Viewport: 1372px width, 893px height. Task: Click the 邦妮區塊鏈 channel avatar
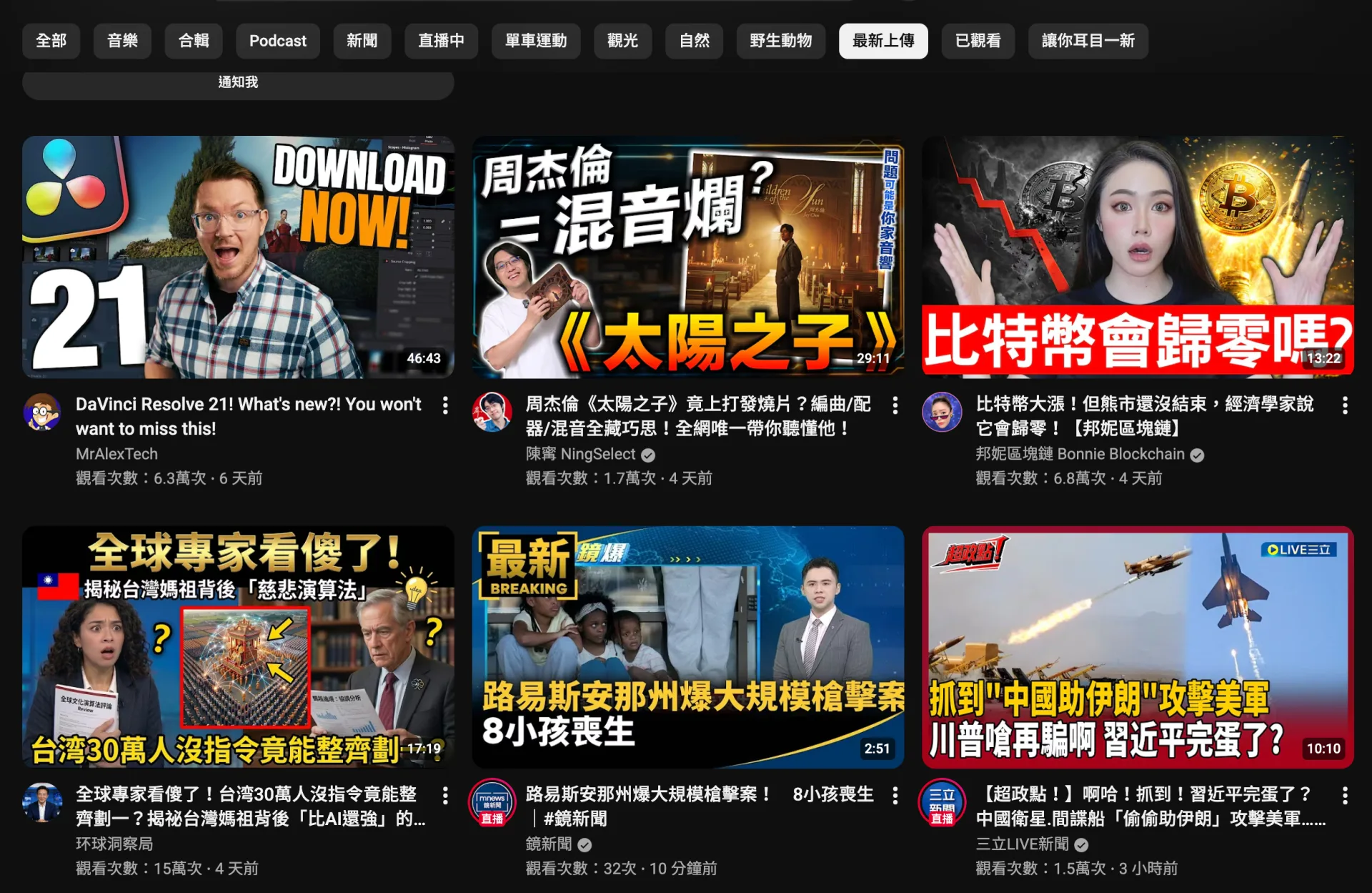click(x=943, y=413)
